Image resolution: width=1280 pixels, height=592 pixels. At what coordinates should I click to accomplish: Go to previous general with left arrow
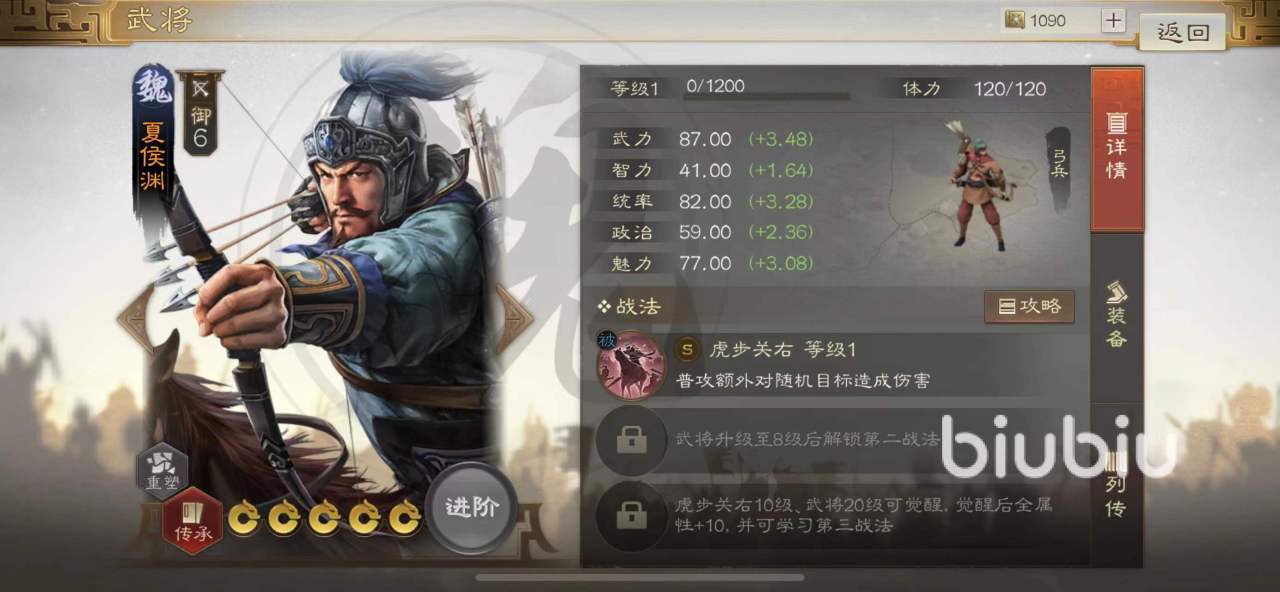coord(135,318)
